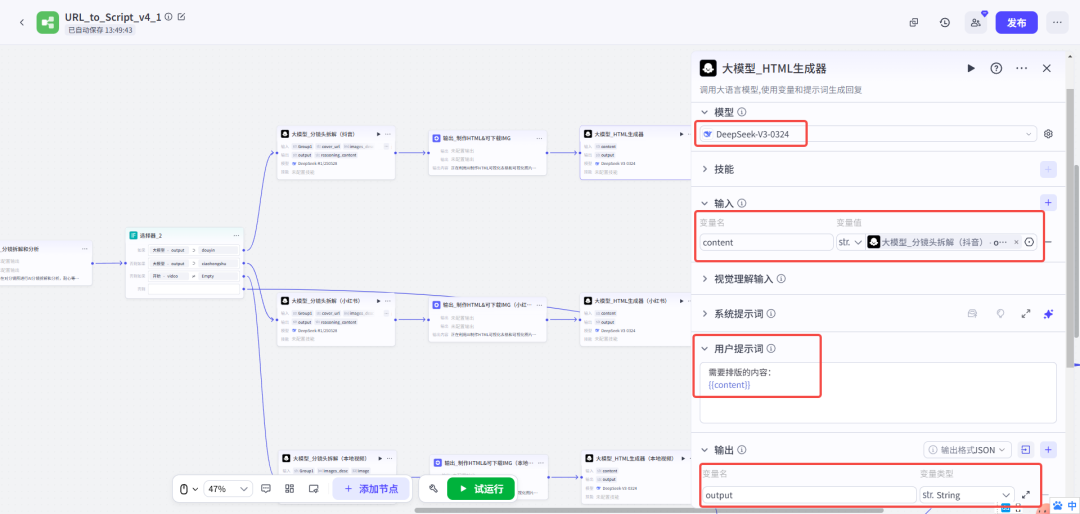Select the 大模型_分镜头拆解（本地视频） node

(x=337, y=475)
